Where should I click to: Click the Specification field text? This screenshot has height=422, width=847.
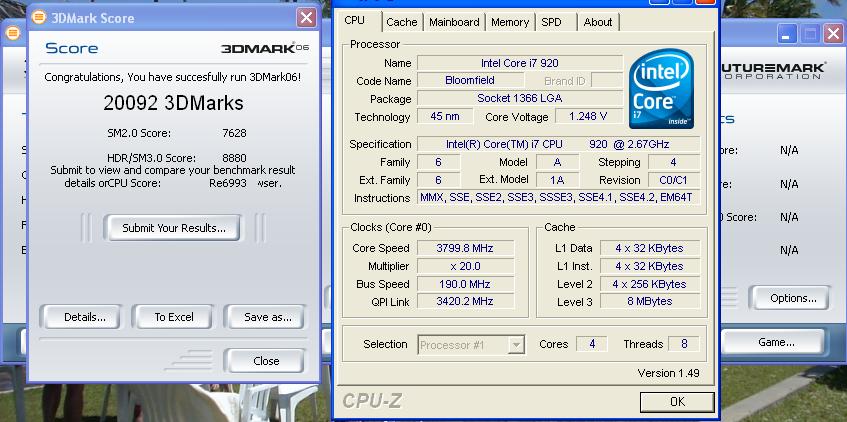559,144
